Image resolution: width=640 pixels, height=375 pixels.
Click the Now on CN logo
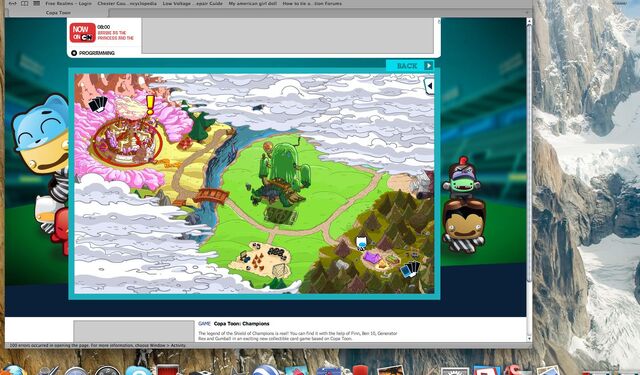tap(82, 33)
